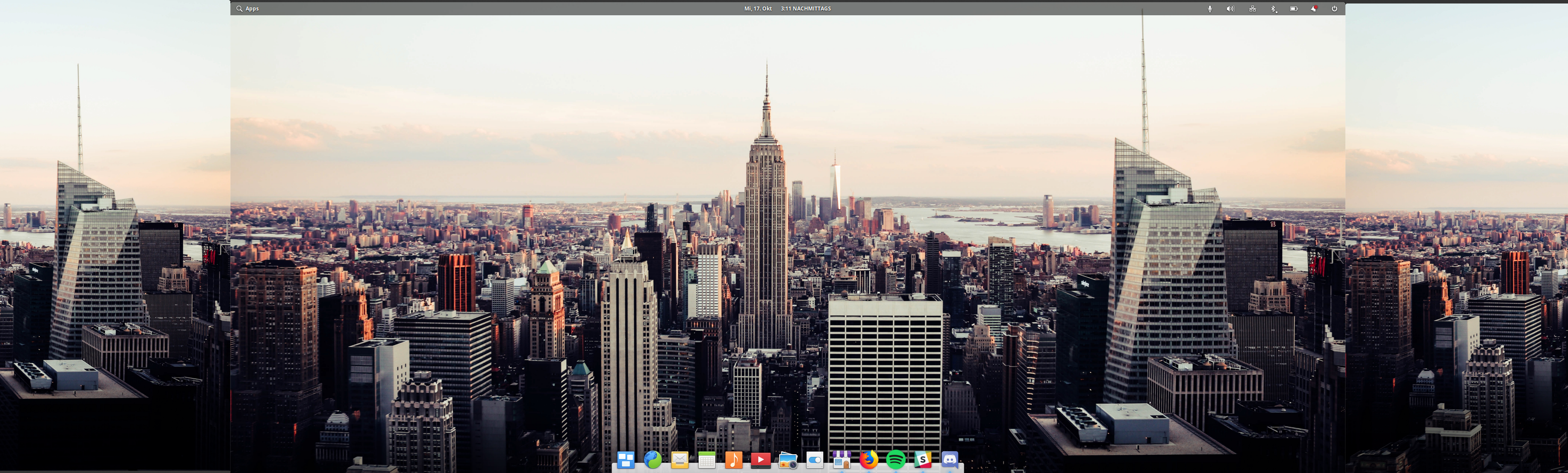Open the power session menu

(1334, 9)
